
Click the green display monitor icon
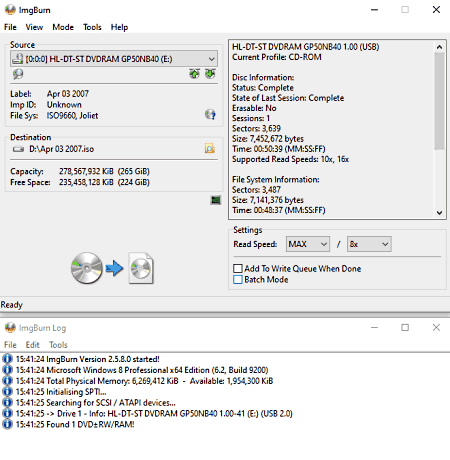(x=216, y=200)
